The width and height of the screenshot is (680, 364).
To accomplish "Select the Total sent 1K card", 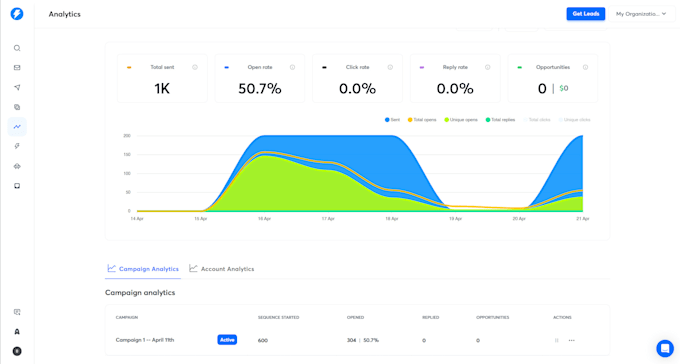I will pyautogui.click(x=162, y=79).
